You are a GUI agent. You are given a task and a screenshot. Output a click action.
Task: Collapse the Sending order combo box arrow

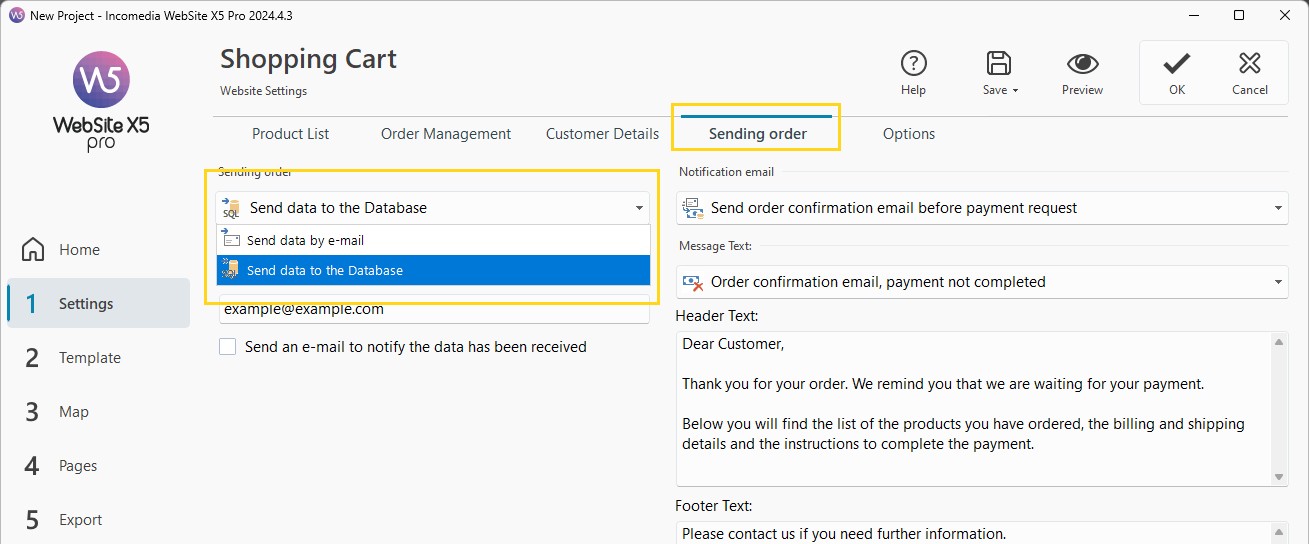638,208
